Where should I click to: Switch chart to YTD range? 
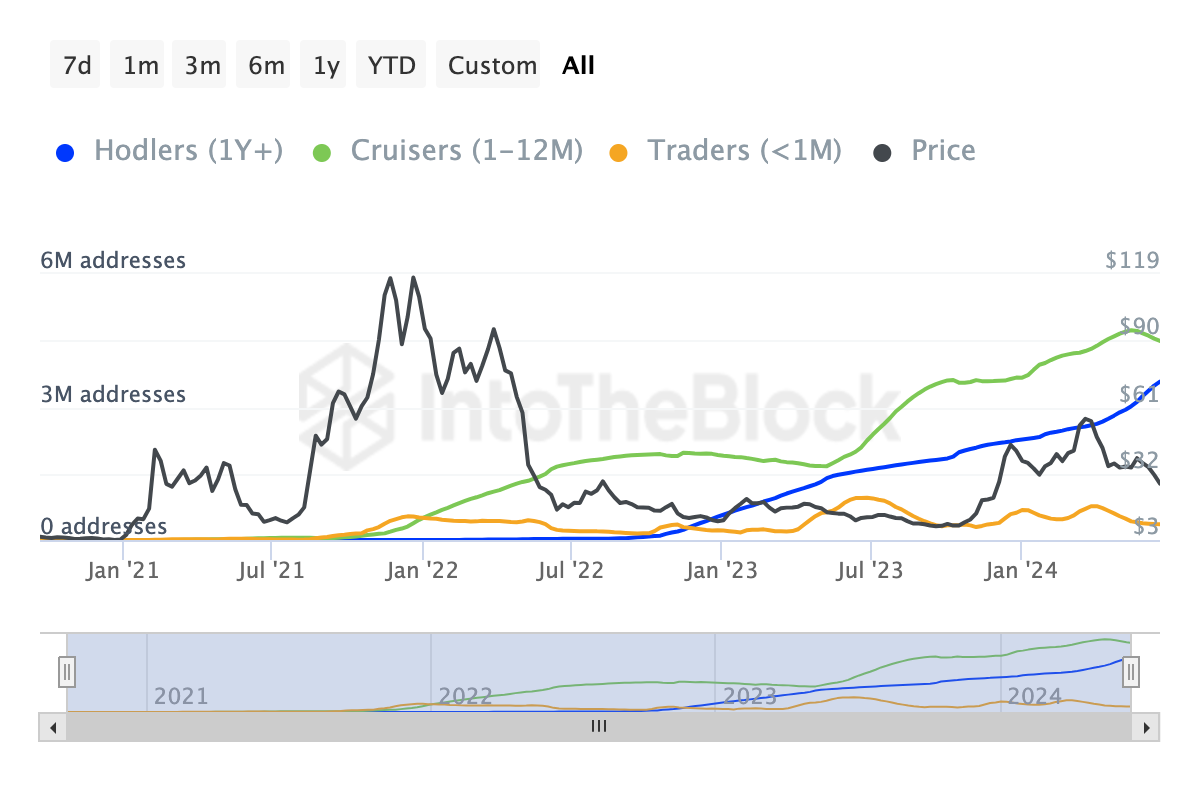393,66
